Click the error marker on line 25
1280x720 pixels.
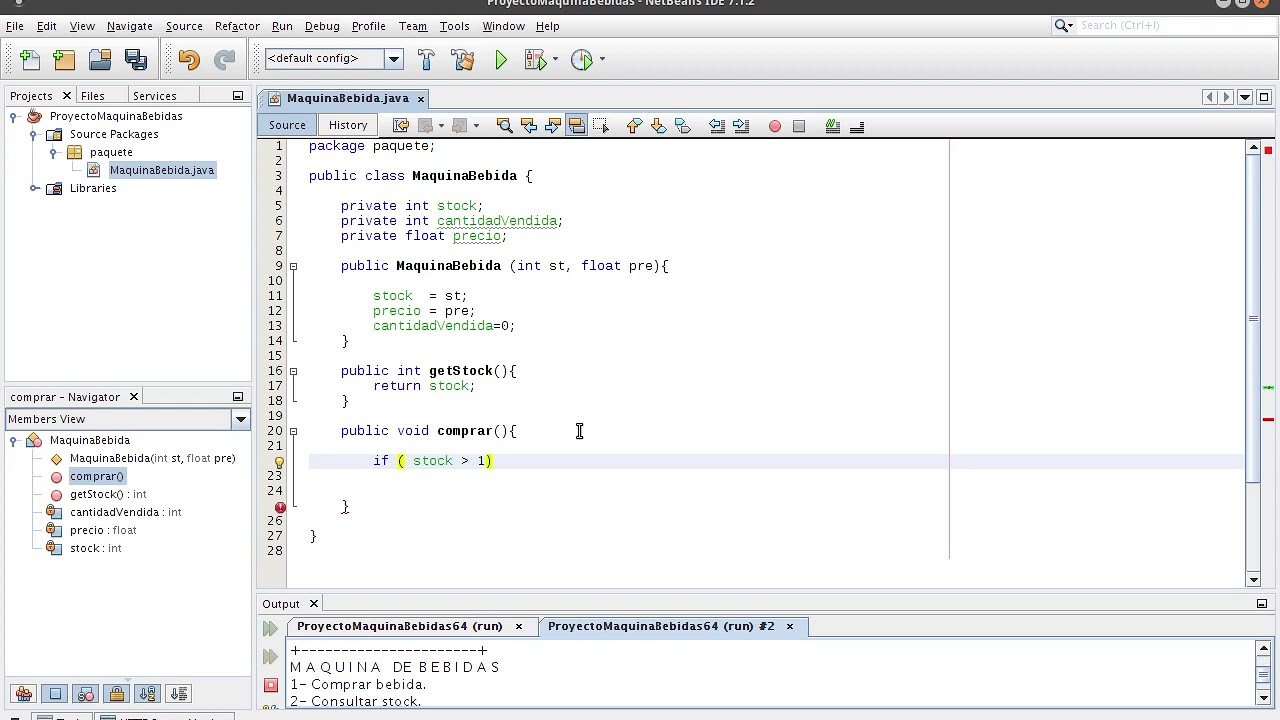pos(280,507)
